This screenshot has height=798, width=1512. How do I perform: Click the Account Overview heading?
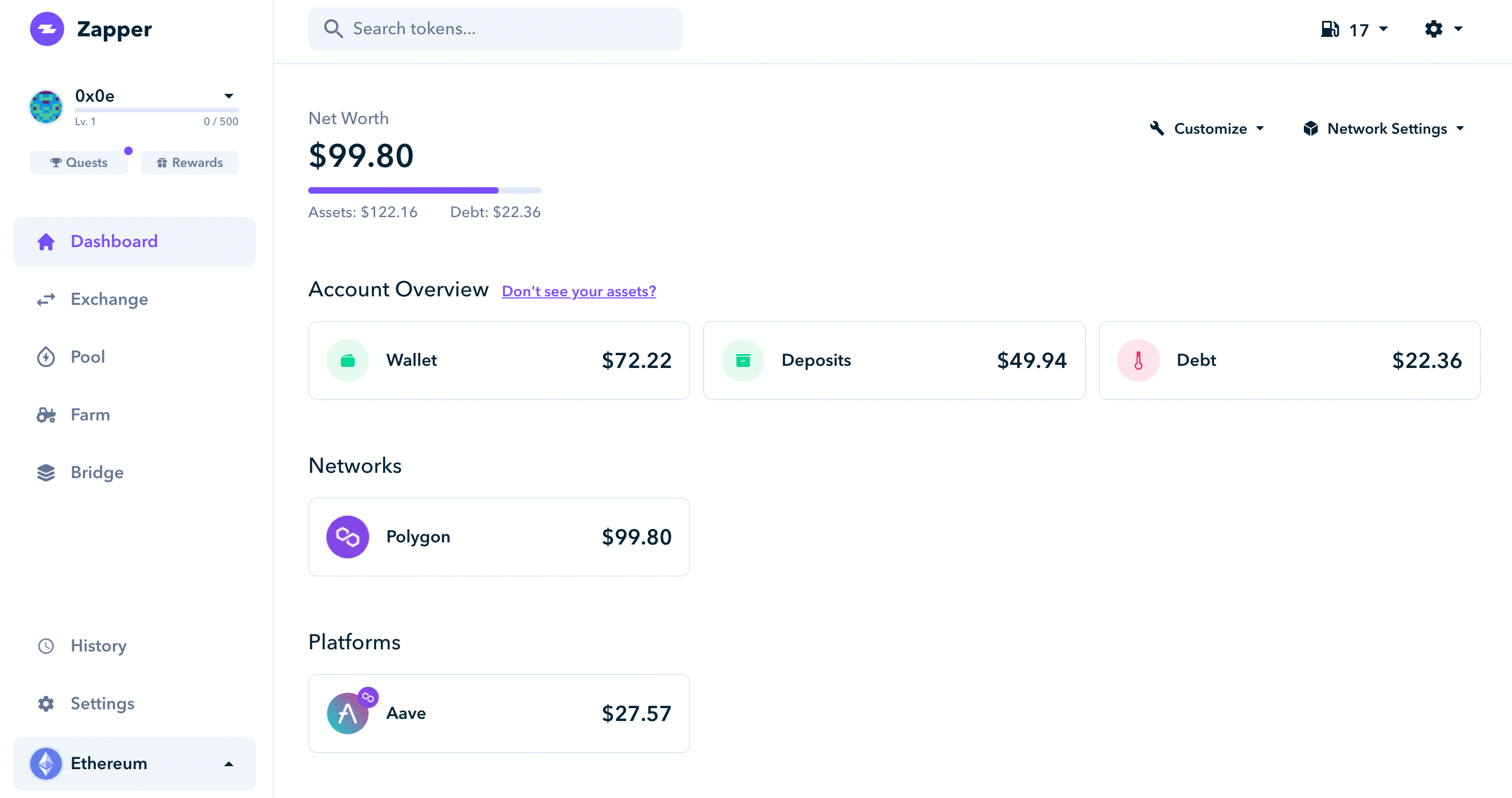[399, 289]
